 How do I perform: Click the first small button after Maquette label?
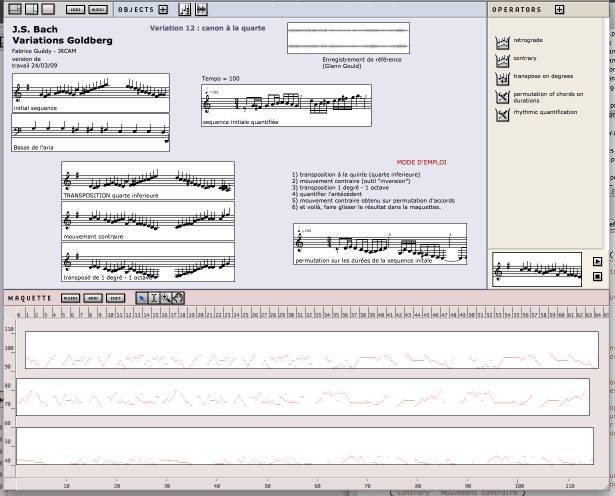pyautogui.click(x=71, y=297)
